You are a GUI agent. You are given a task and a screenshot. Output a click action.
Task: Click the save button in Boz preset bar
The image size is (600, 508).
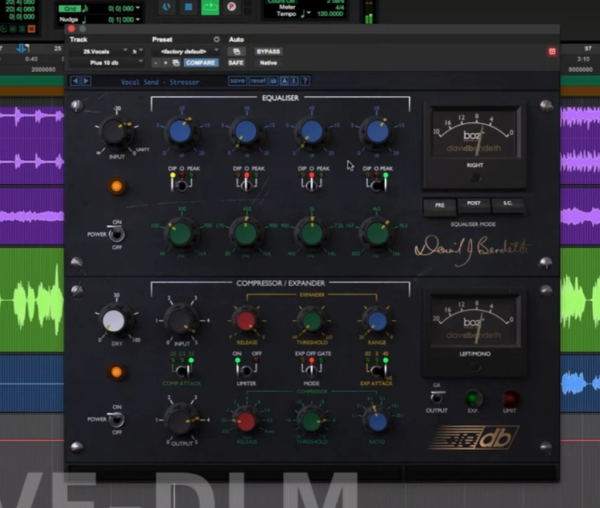237,81
